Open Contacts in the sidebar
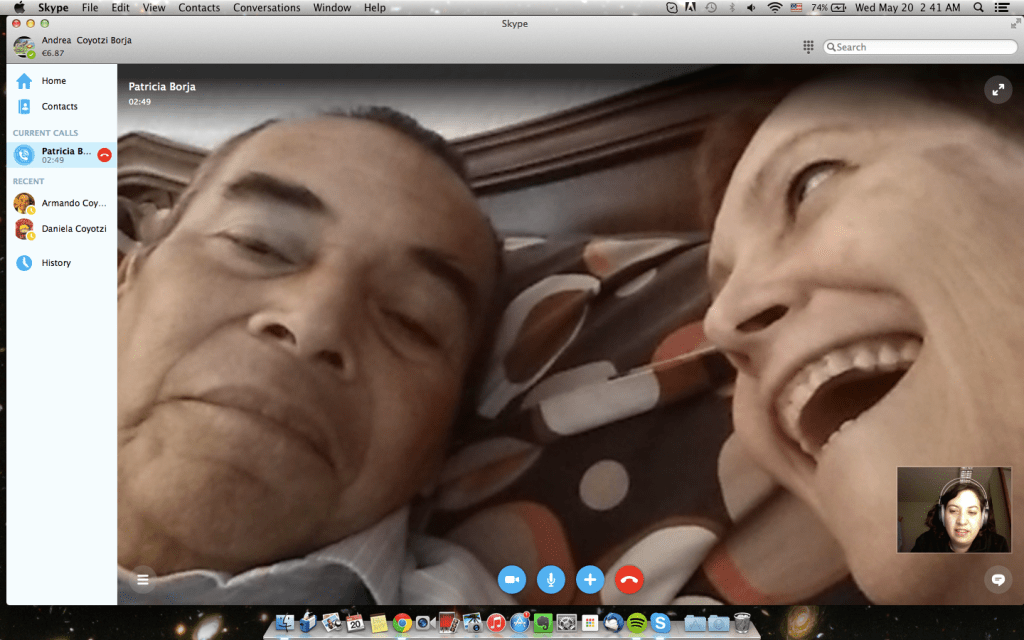 coord(59,106)
